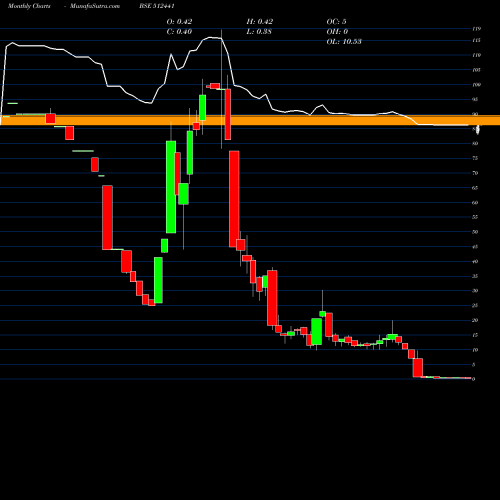Click the 45 price axis label

coord(475,247)
